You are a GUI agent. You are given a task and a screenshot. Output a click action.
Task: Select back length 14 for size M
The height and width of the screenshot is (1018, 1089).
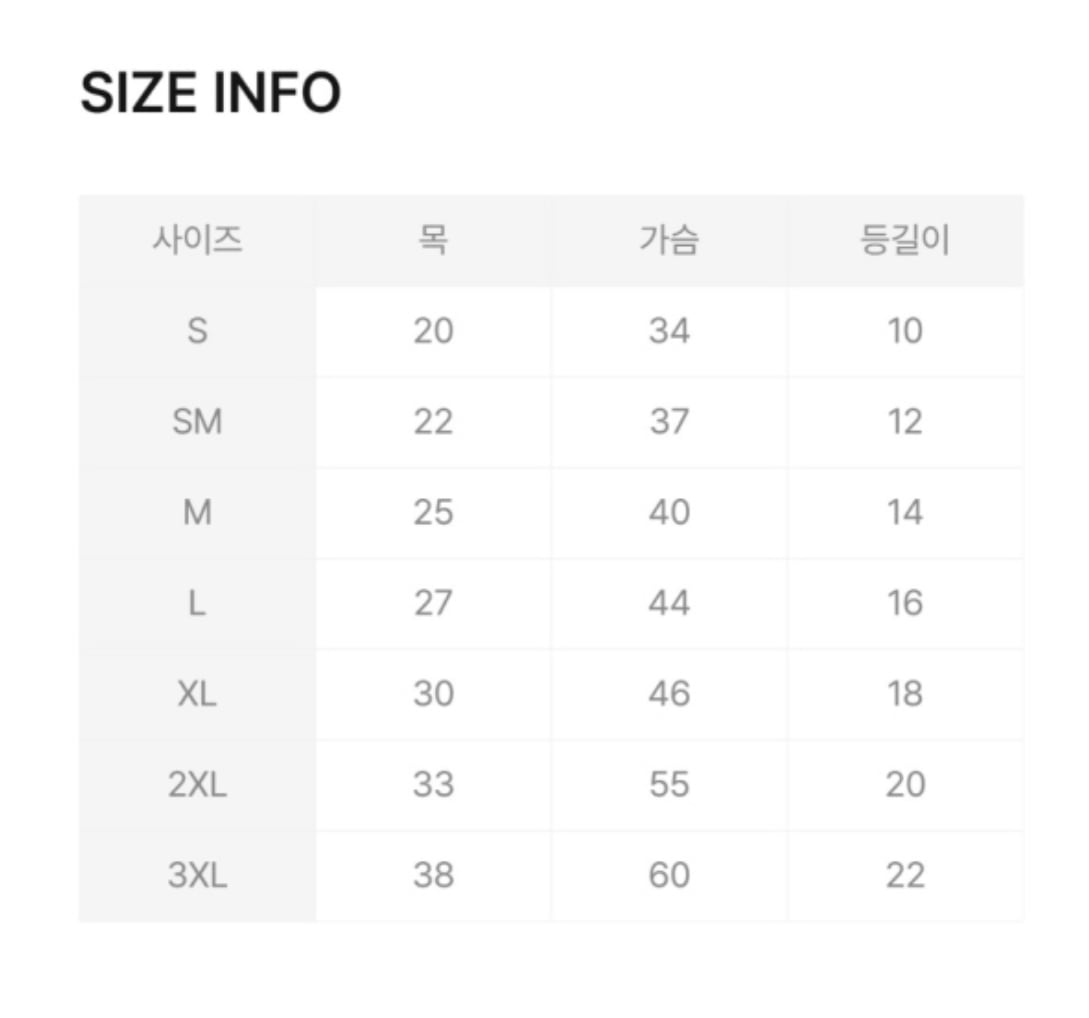pos(904,513)
